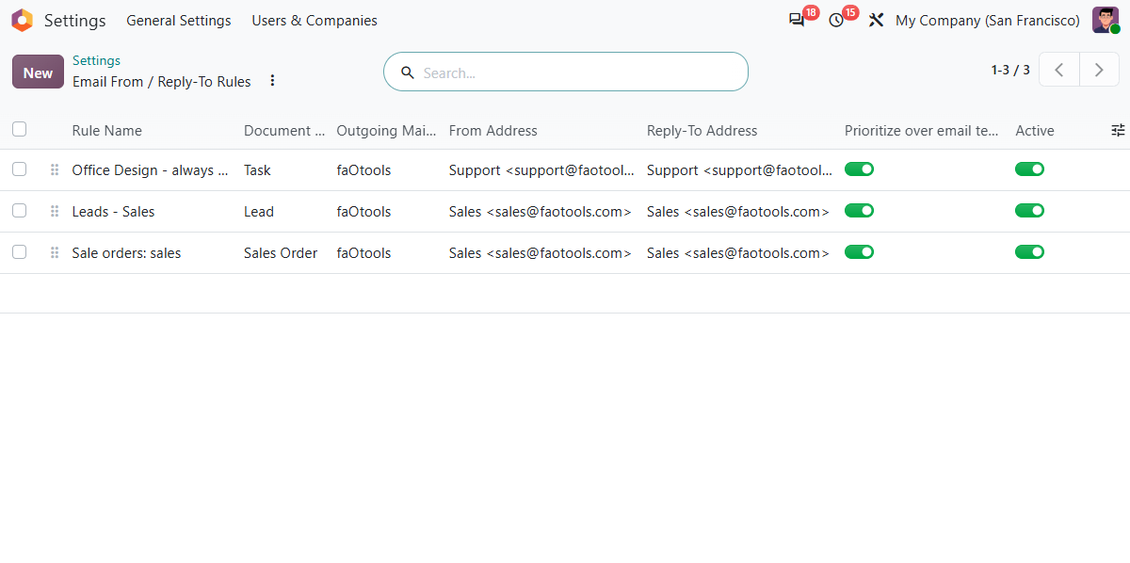
Task: Open the actions kebab menu beside breadcrumb
Action: point(272,81)
